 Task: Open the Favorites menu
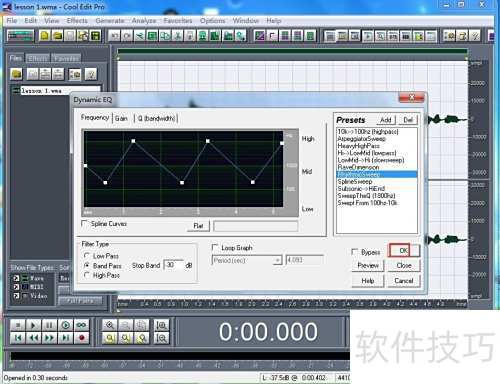pyautogui.click(x=178, y=21)
